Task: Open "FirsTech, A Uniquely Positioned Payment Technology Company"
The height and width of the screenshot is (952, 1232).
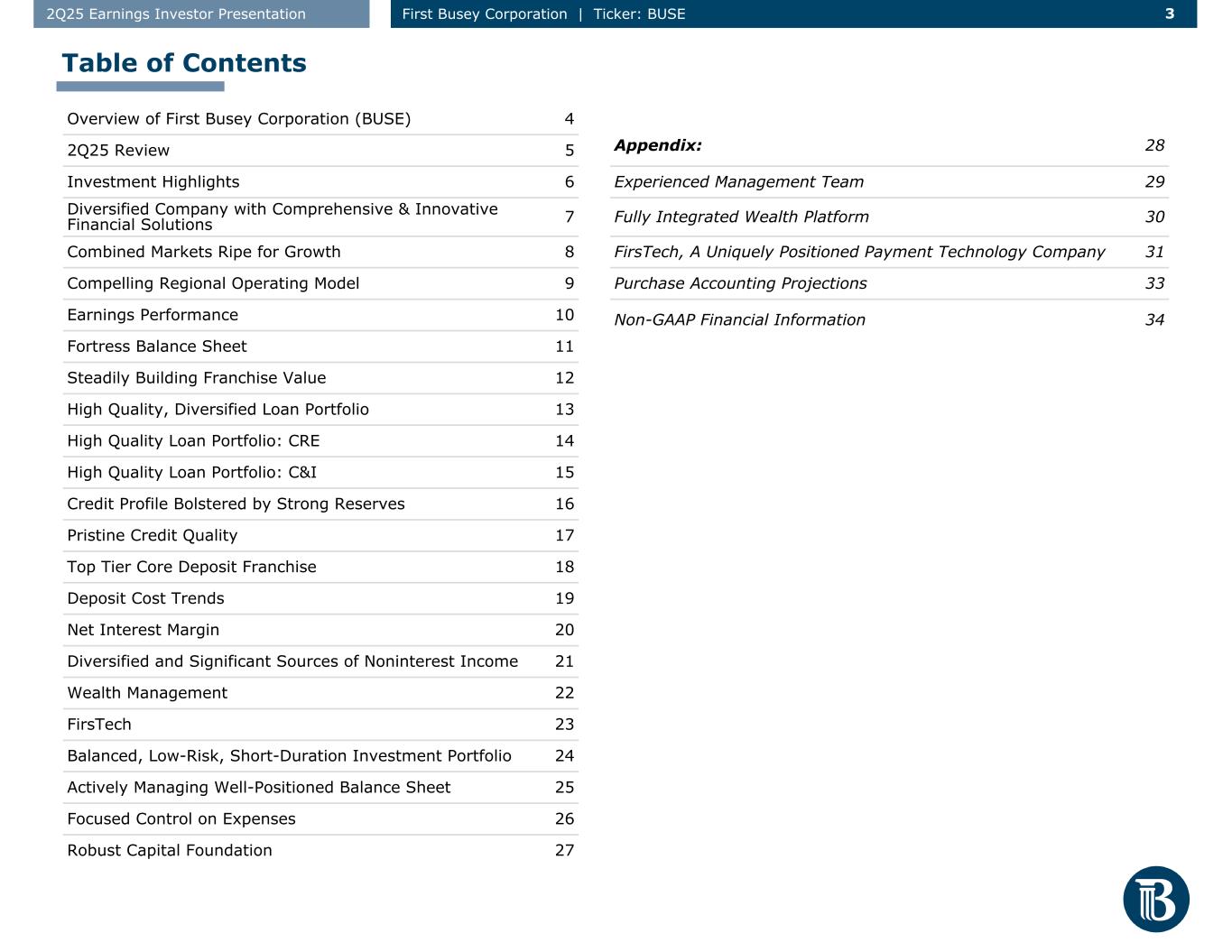Action: [x=859, y=253]
